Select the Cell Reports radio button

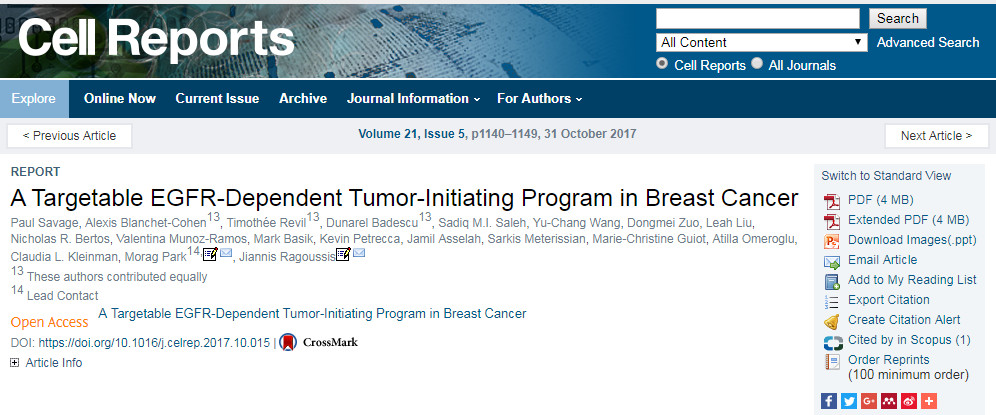point(663,64)
